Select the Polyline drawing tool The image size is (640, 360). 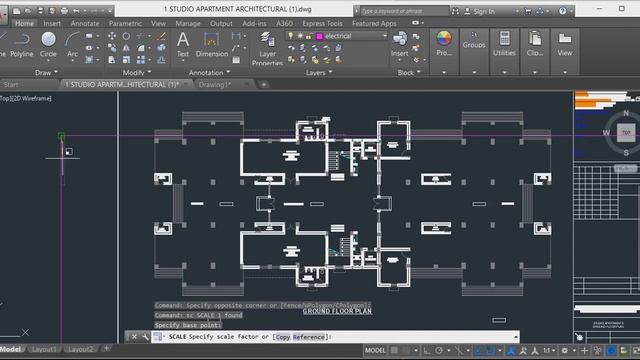click(x=22, y=45)
